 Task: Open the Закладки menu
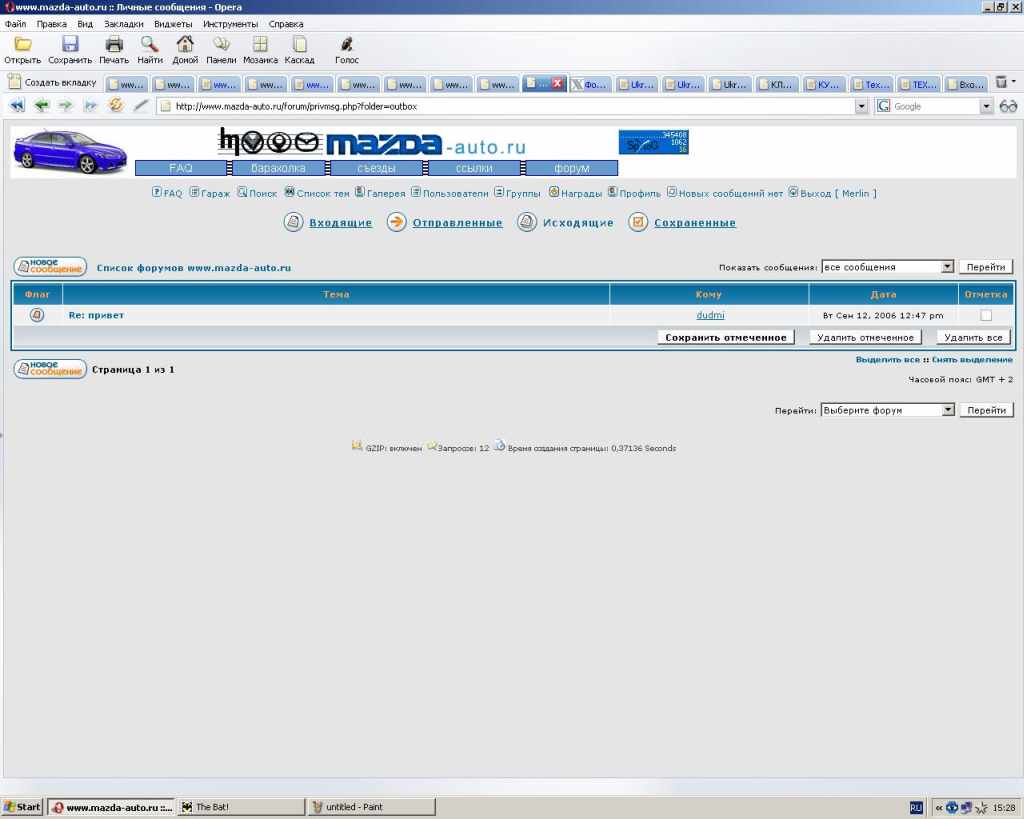click(x=123, y=23)
